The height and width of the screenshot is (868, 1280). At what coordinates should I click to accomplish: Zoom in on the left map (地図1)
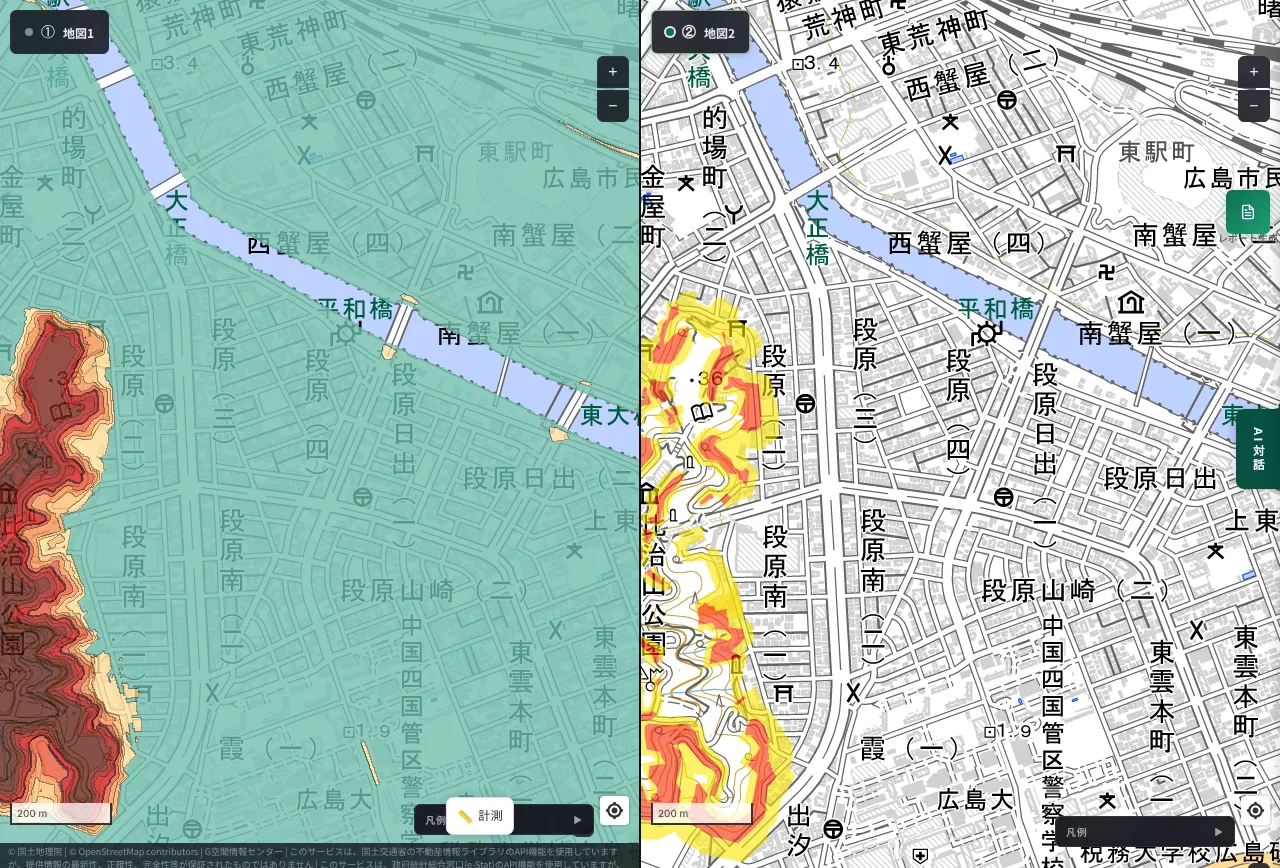coord(613,72)
